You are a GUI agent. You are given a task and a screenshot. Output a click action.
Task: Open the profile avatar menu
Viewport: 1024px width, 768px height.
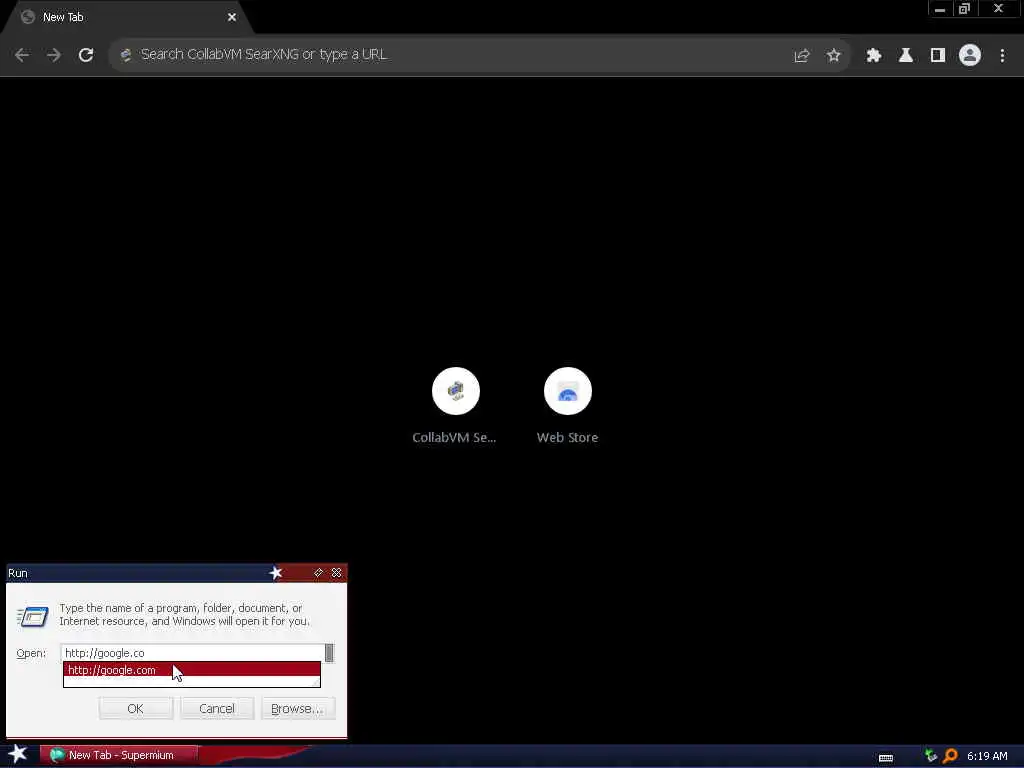[969, 56]
